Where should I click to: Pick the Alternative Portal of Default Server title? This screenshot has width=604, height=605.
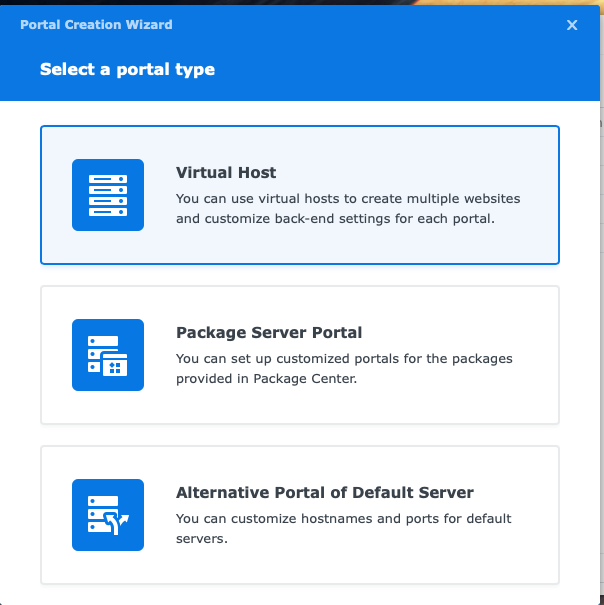click(x=325, y=493)
